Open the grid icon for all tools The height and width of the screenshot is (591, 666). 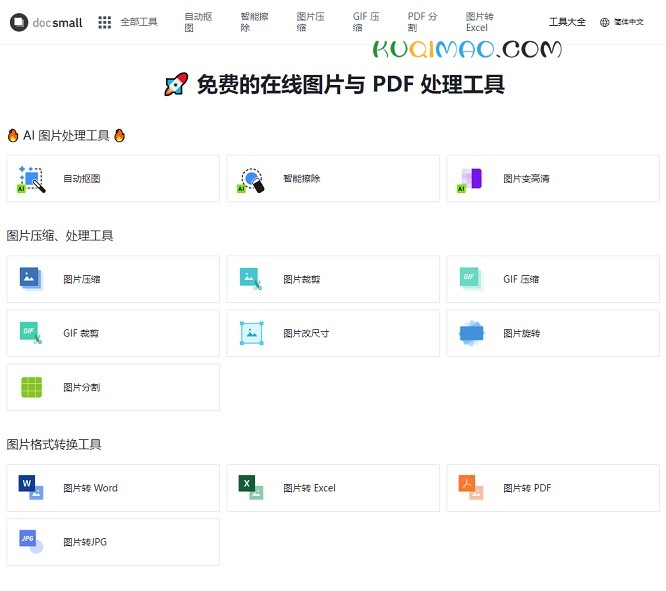104,22
